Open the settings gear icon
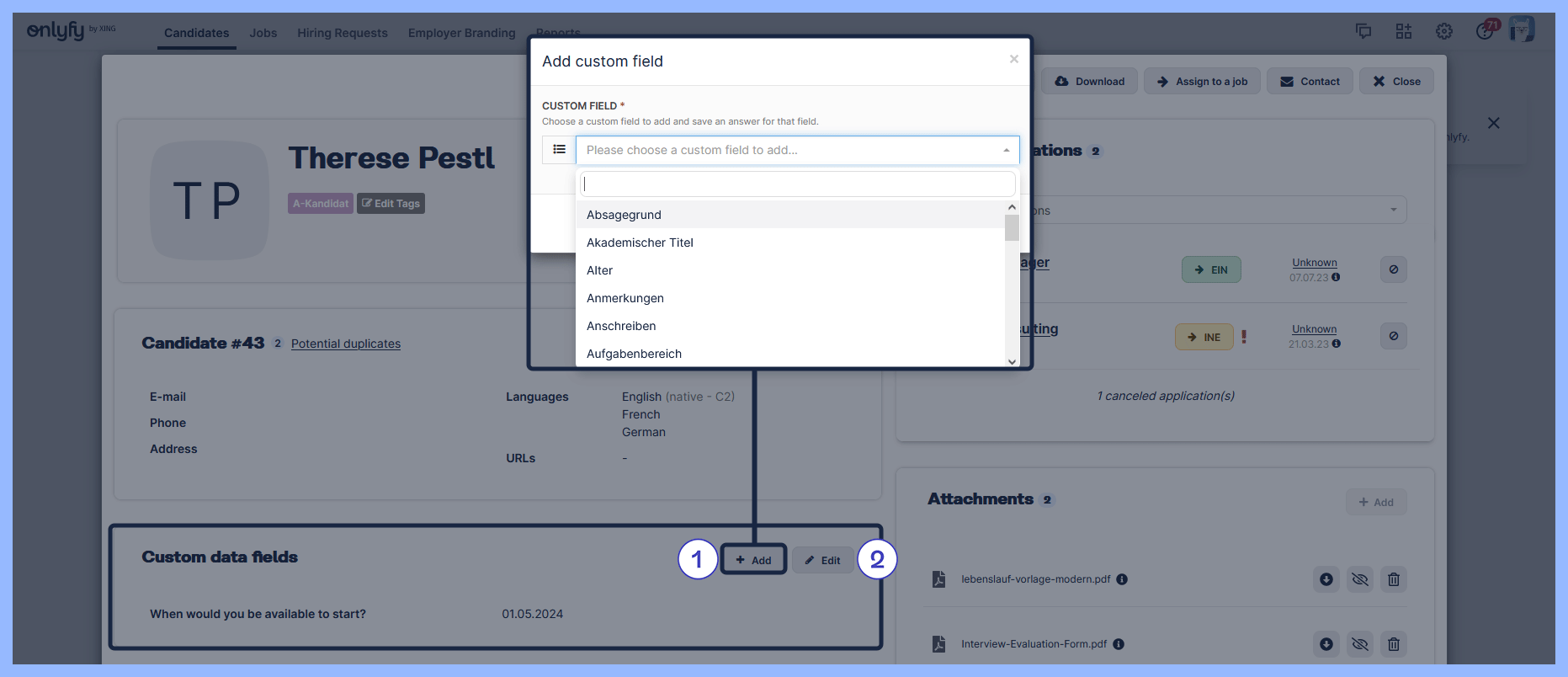The image size is (1568, 677). [x=1444, y=31]
